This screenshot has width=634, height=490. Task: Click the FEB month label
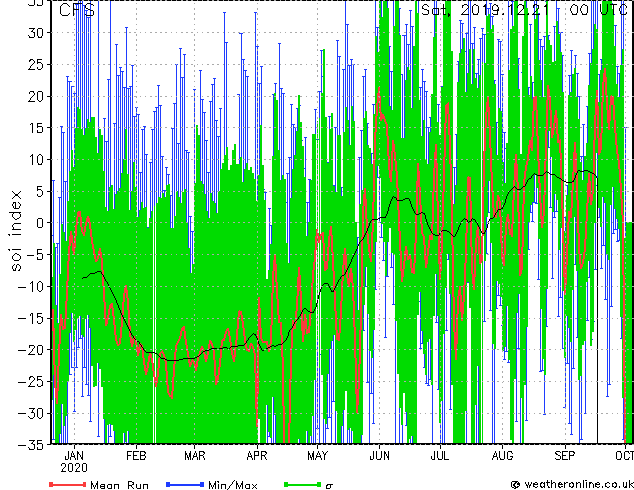coord(136,456)
